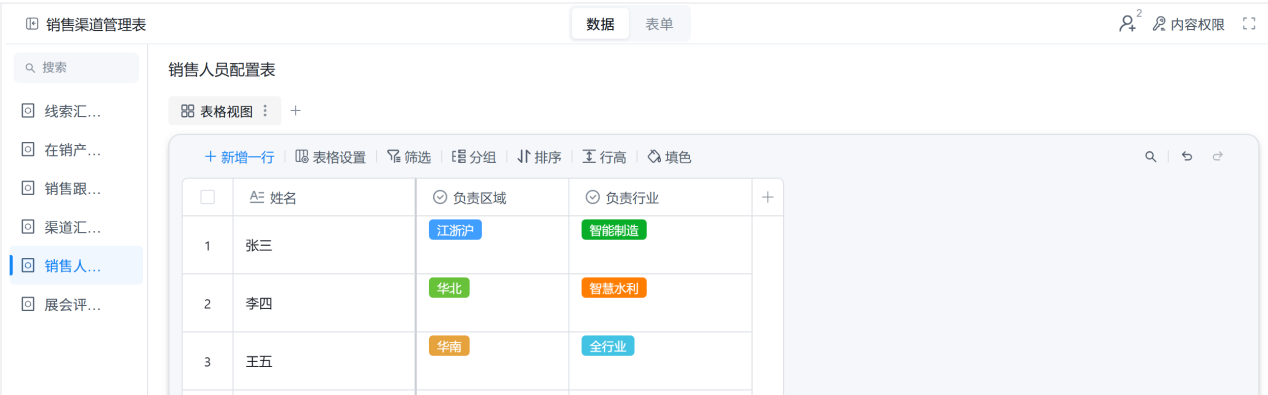Click row number 3 cell

(207, 361)
